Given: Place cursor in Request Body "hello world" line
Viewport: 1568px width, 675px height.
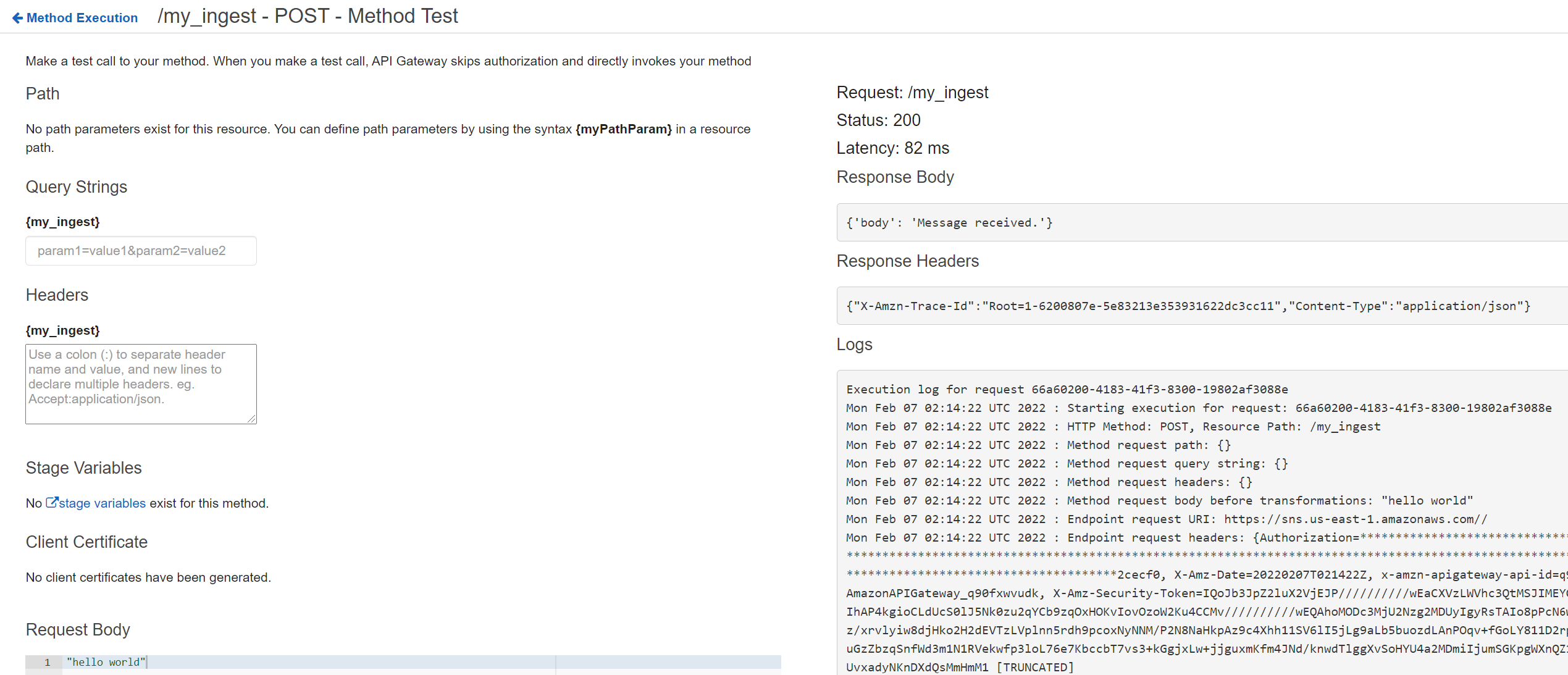Looking at the screenshot, I should pyautogui.click(x=106, y=662).
